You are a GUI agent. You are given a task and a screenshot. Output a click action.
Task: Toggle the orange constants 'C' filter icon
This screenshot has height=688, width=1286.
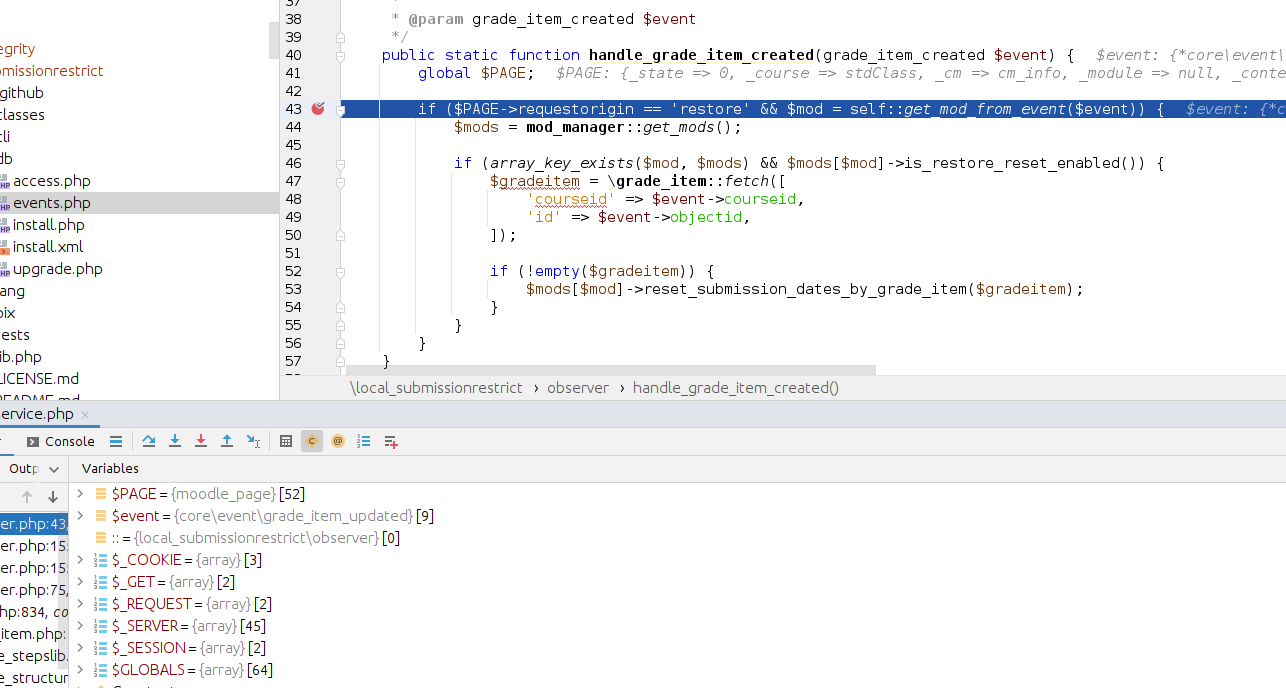click(x=312, y=441)
